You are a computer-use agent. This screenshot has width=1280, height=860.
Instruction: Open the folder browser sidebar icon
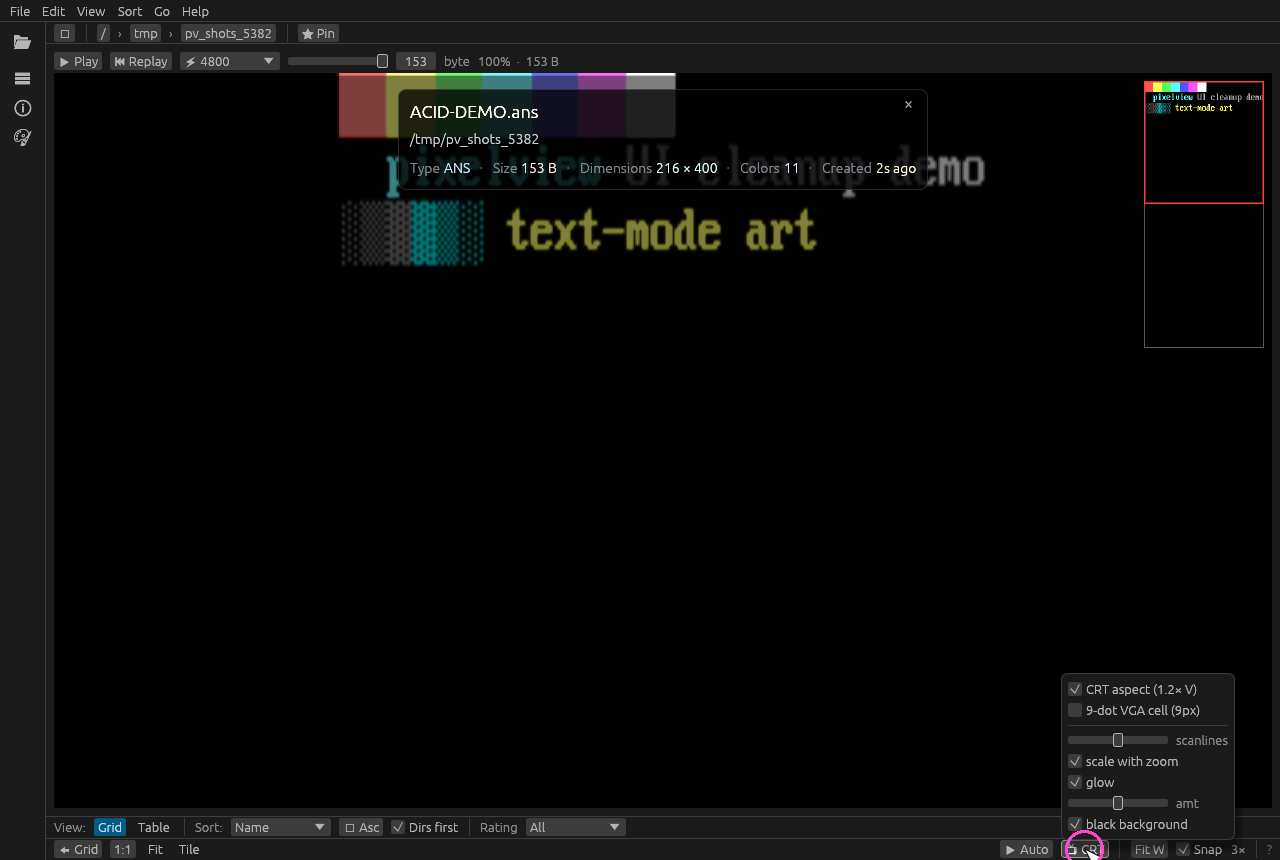(22, 42)
